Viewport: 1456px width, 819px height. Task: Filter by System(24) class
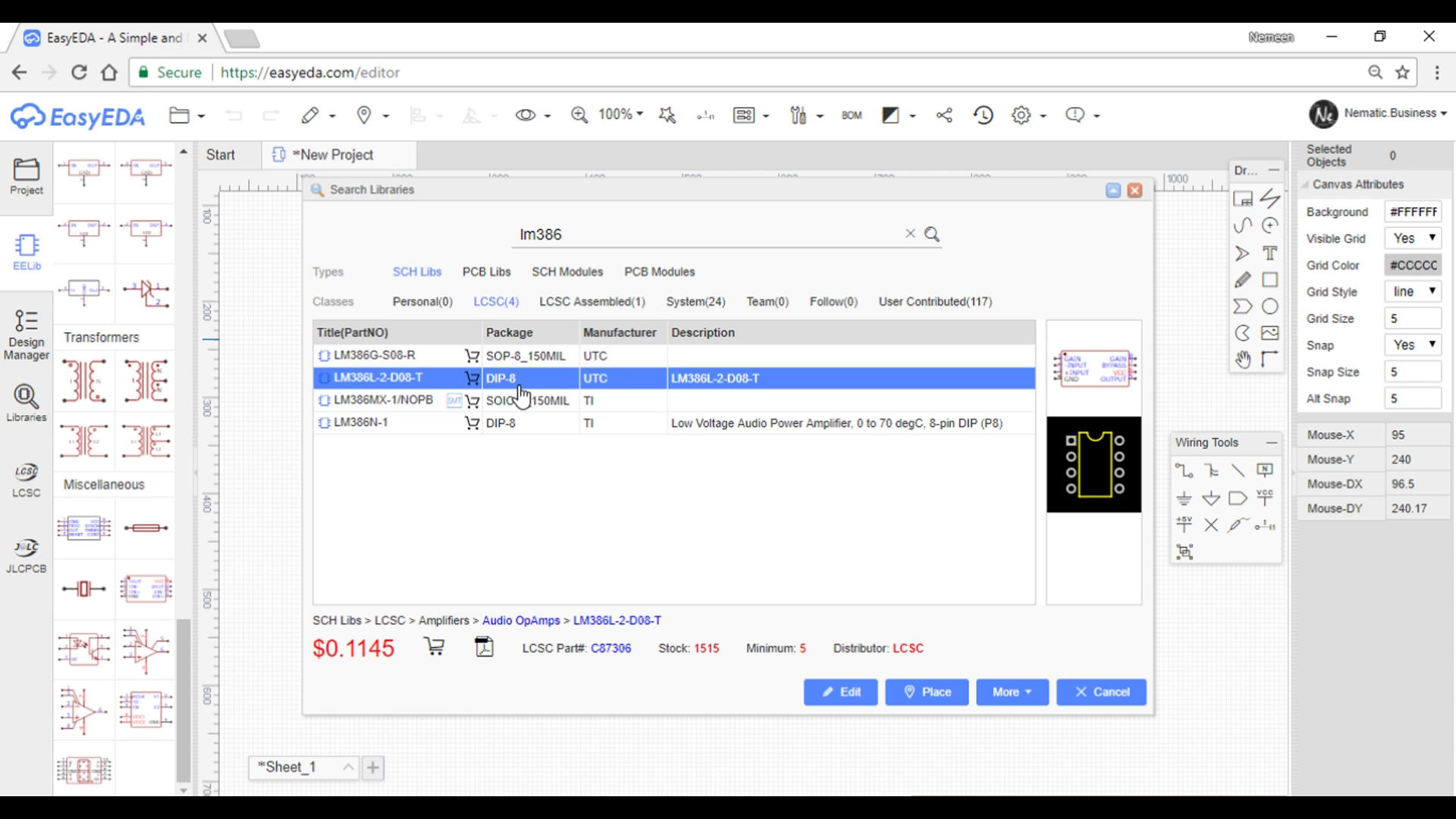click(x=695, y=302)
